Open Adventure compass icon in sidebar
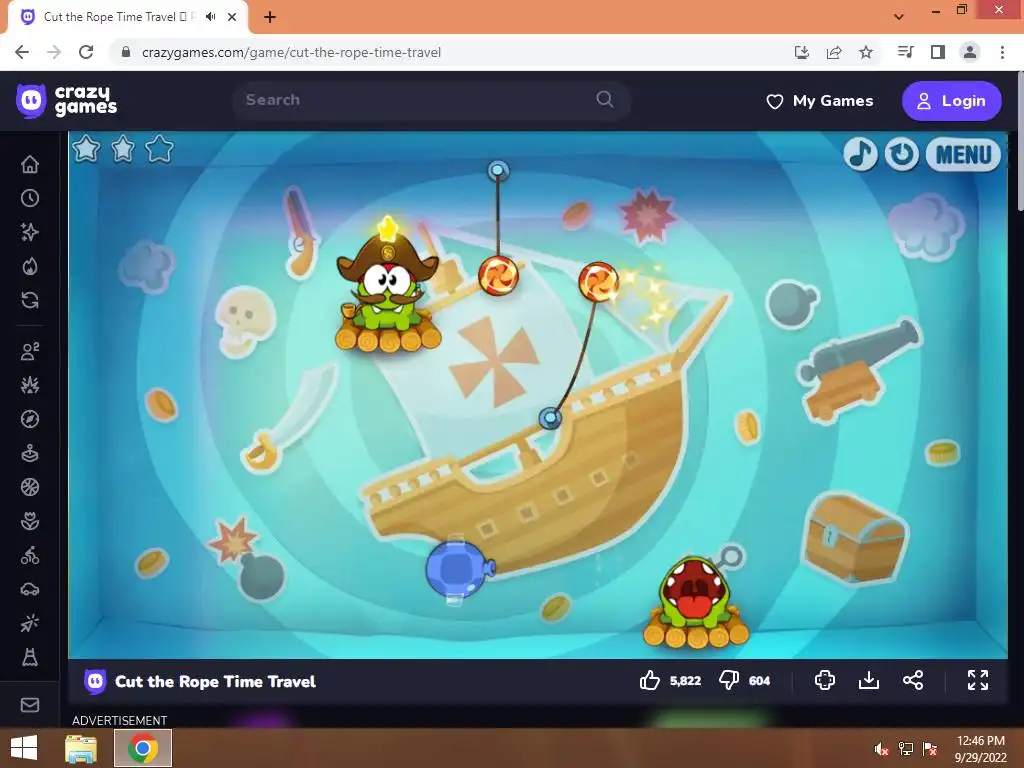The height and width of the screenshot is (768, 1024). 30,419
